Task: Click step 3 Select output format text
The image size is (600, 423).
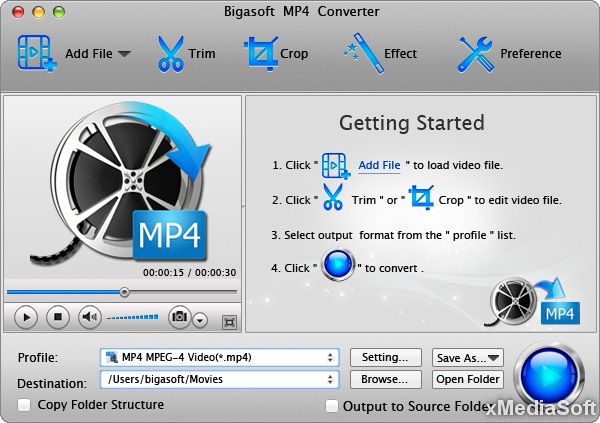Action: [393, 235]
